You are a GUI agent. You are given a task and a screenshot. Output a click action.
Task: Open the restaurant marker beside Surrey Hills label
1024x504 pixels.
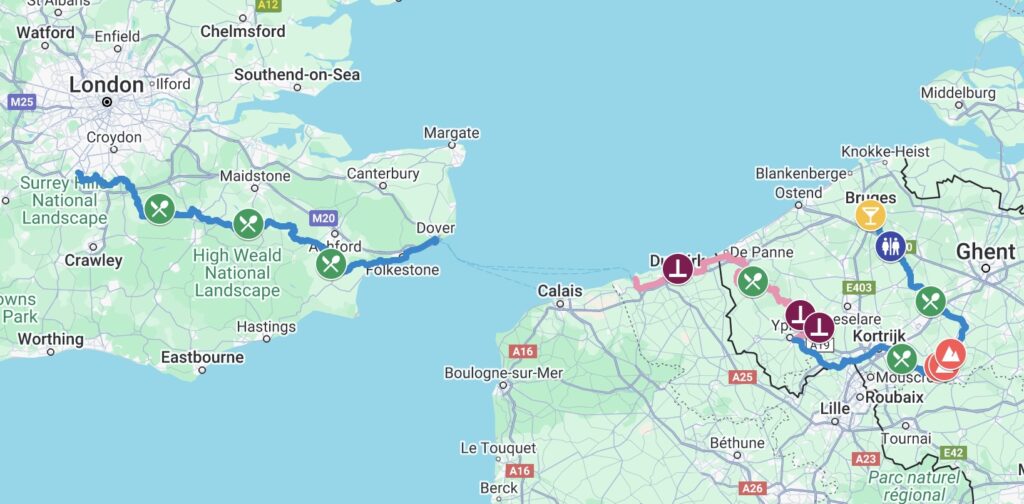(159, 210)
